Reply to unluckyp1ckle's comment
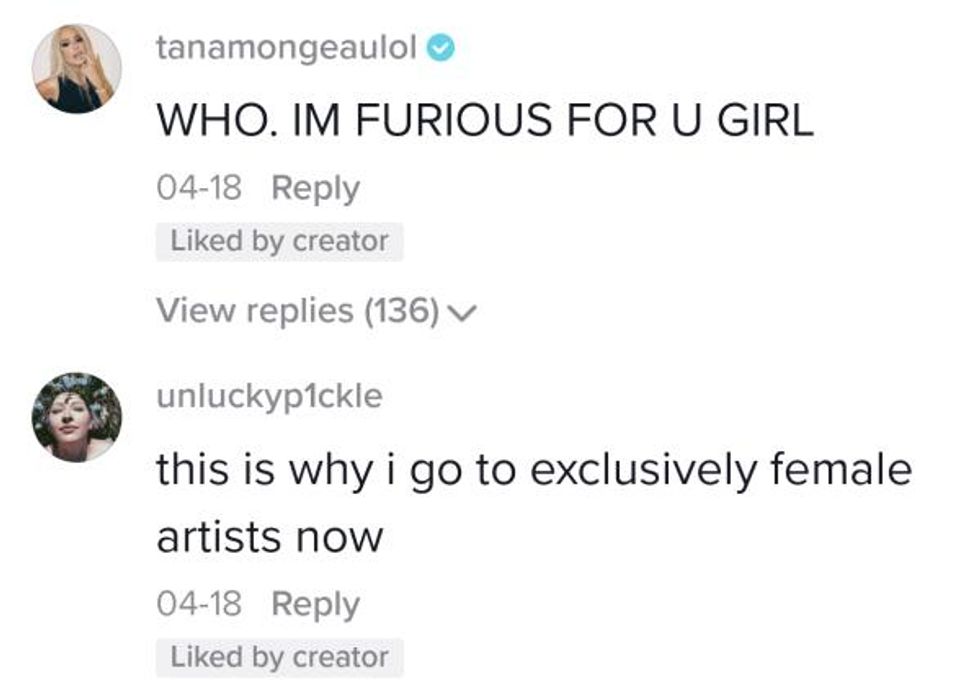 (315, 604)
